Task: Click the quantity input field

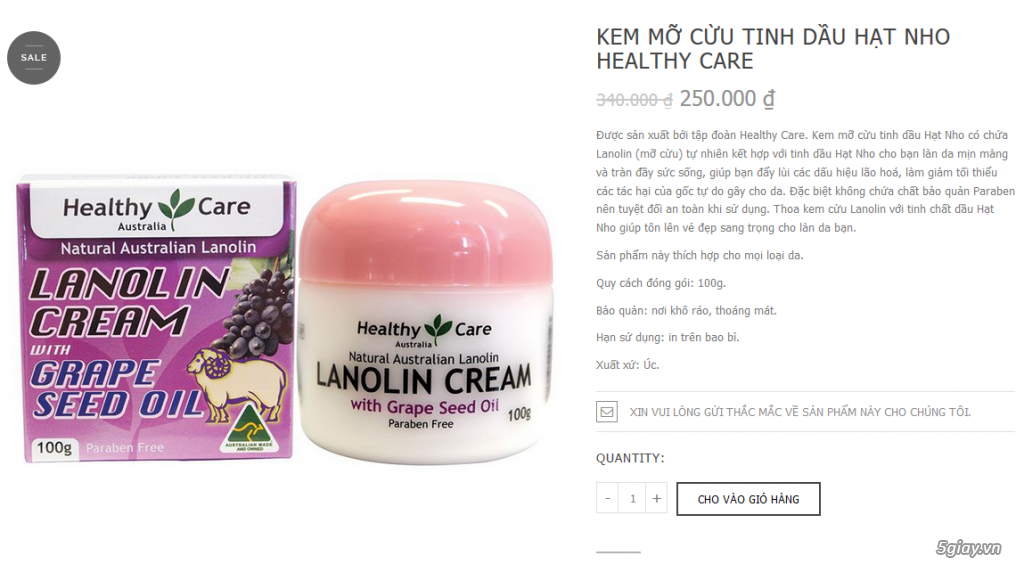Action: (x=632, y=499)
